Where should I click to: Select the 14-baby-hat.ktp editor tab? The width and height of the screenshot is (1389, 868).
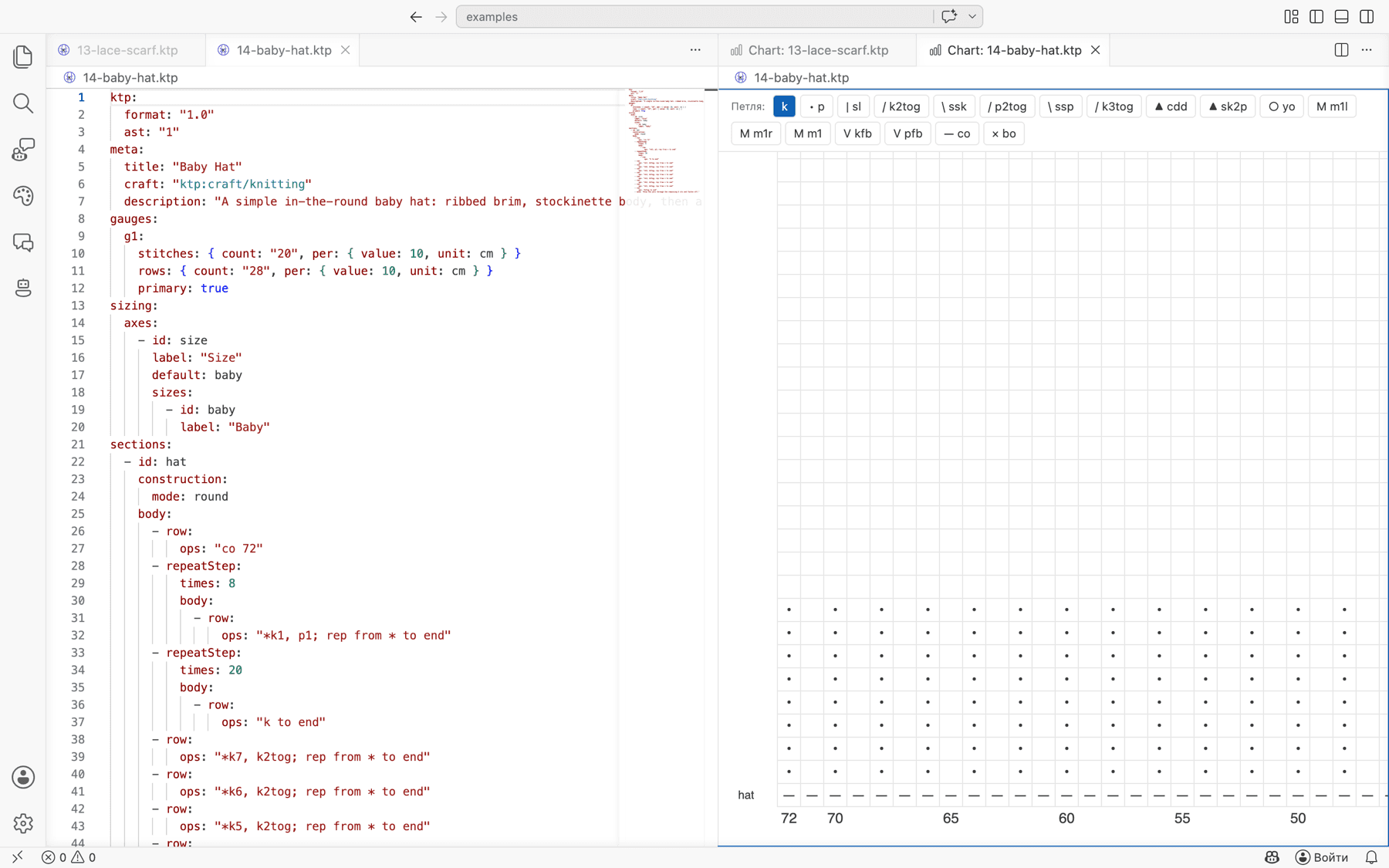coord(284,50)
